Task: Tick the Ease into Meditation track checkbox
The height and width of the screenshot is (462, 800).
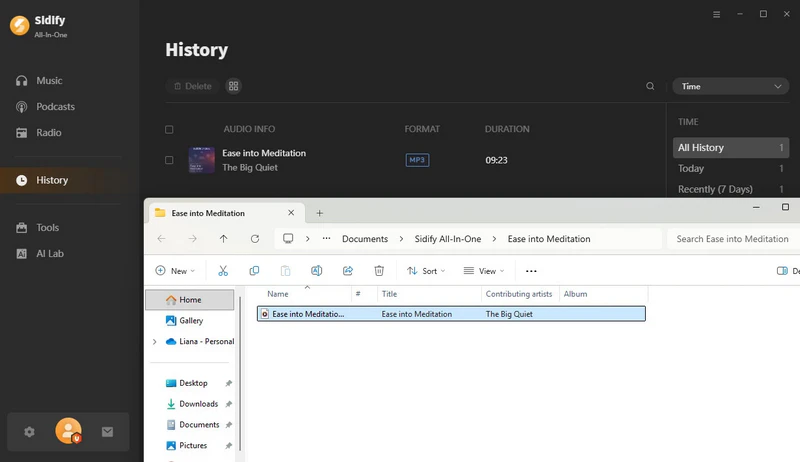Action: click(169, 160)
